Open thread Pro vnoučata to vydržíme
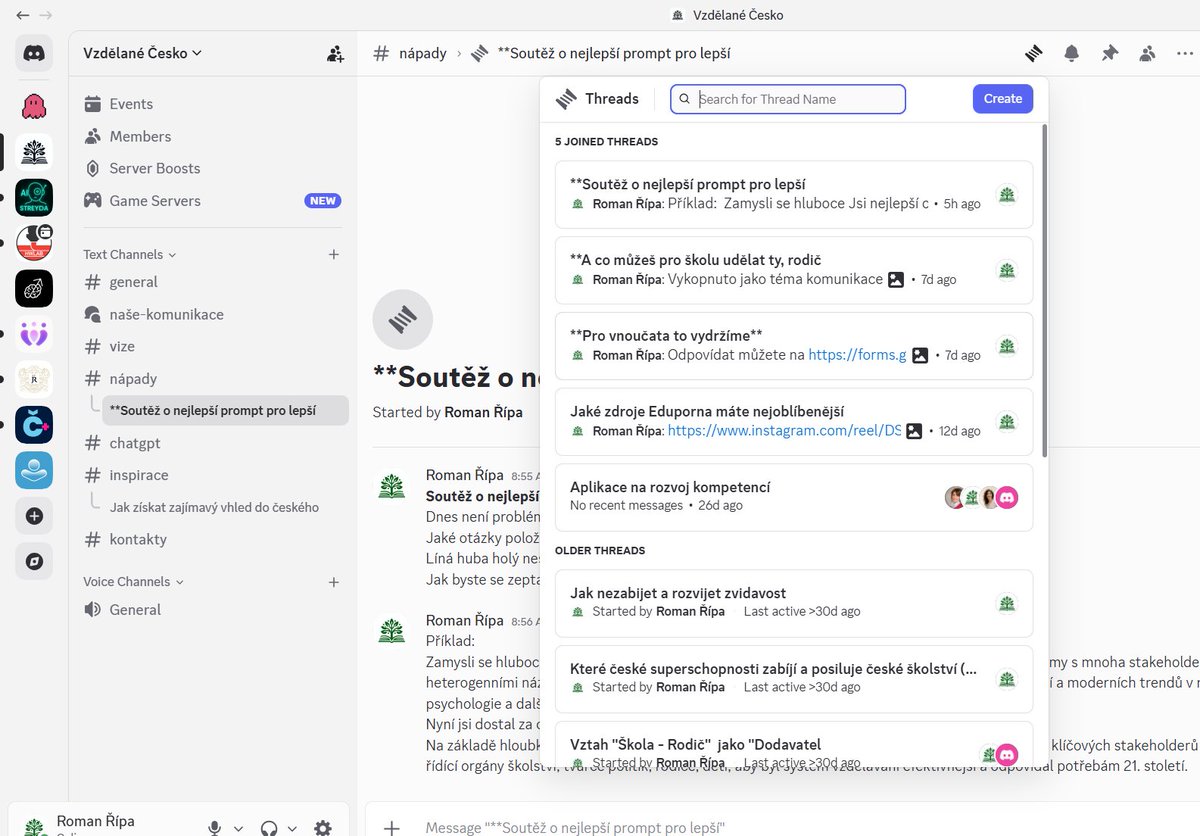Viewport: 1200px width, 836px height. [794, 346]
